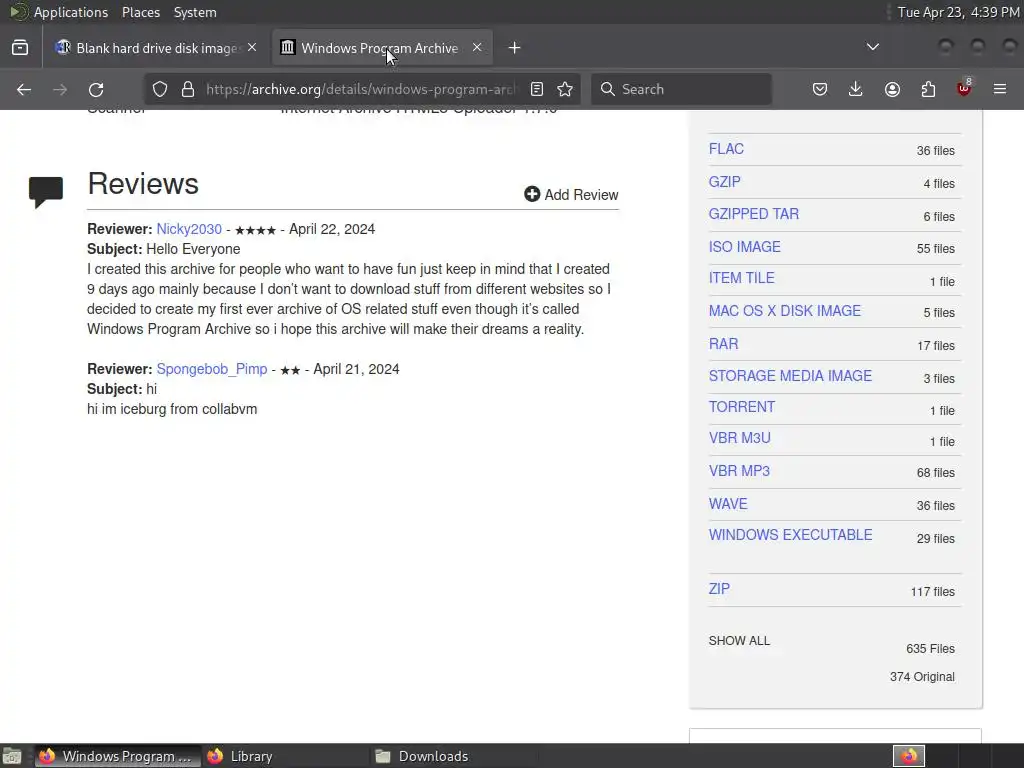Click the '117 files' count
The height and width of the screenshot is (768, 1024).
(x=933, y=592)
